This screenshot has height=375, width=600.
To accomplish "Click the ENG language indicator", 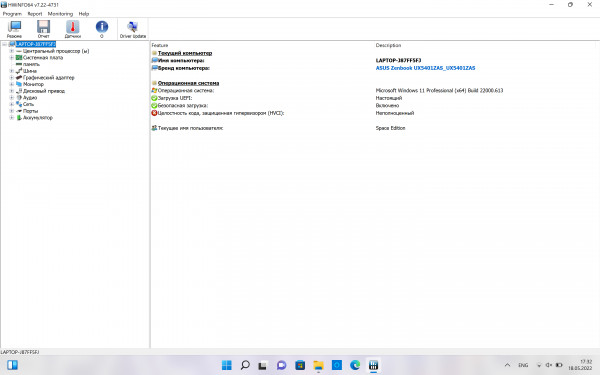I will (x=523, y=365).
